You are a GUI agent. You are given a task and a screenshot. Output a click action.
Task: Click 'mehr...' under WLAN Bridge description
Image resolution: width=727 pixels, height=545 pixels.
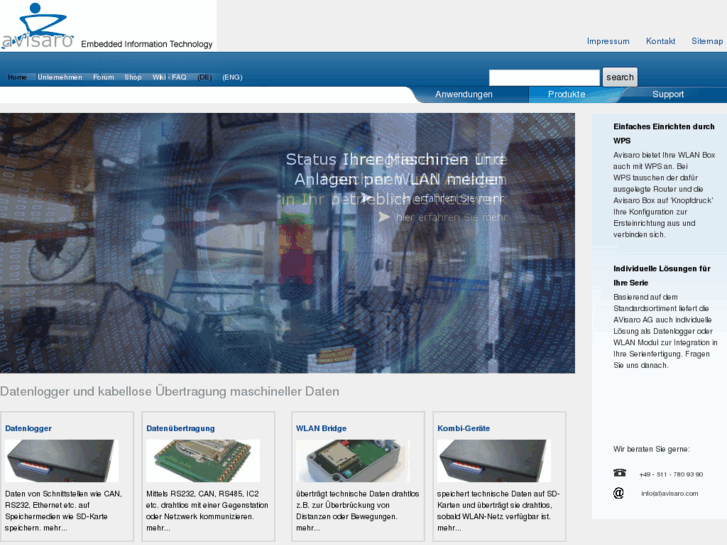point(308,528)
